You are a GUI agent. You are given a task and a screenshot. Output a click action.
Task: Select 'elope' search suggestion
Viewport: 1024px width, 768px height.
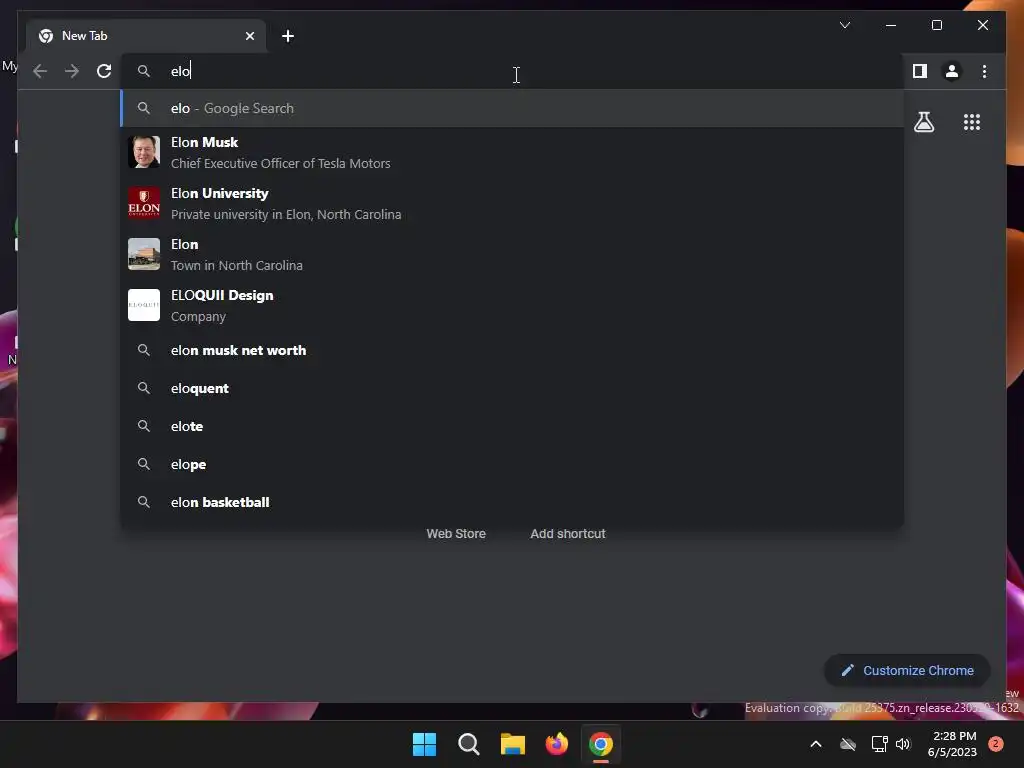point(513,464)
